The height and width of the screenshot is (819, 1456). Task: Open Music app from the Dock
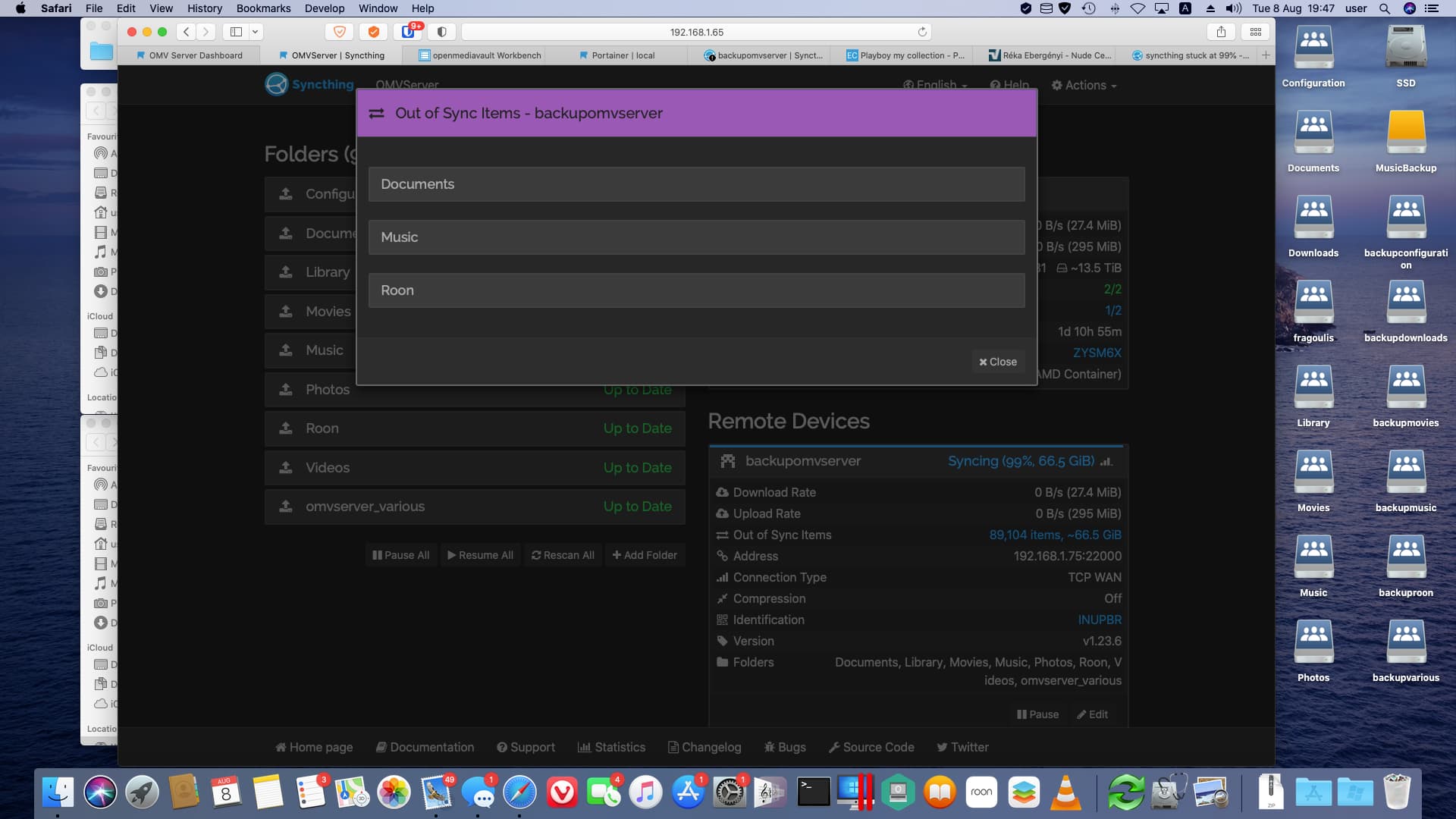tap(645, 792)
